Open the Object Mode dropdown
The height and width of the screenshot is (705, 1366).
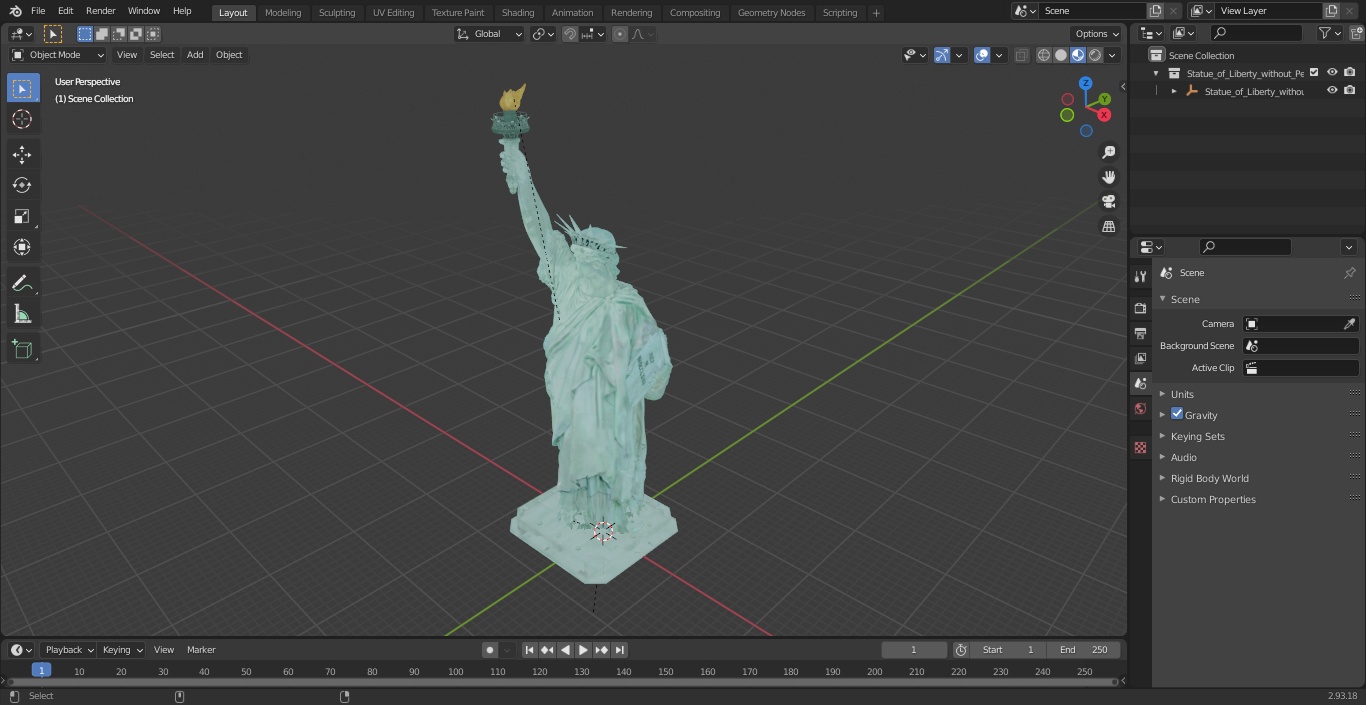coord(58,55)
